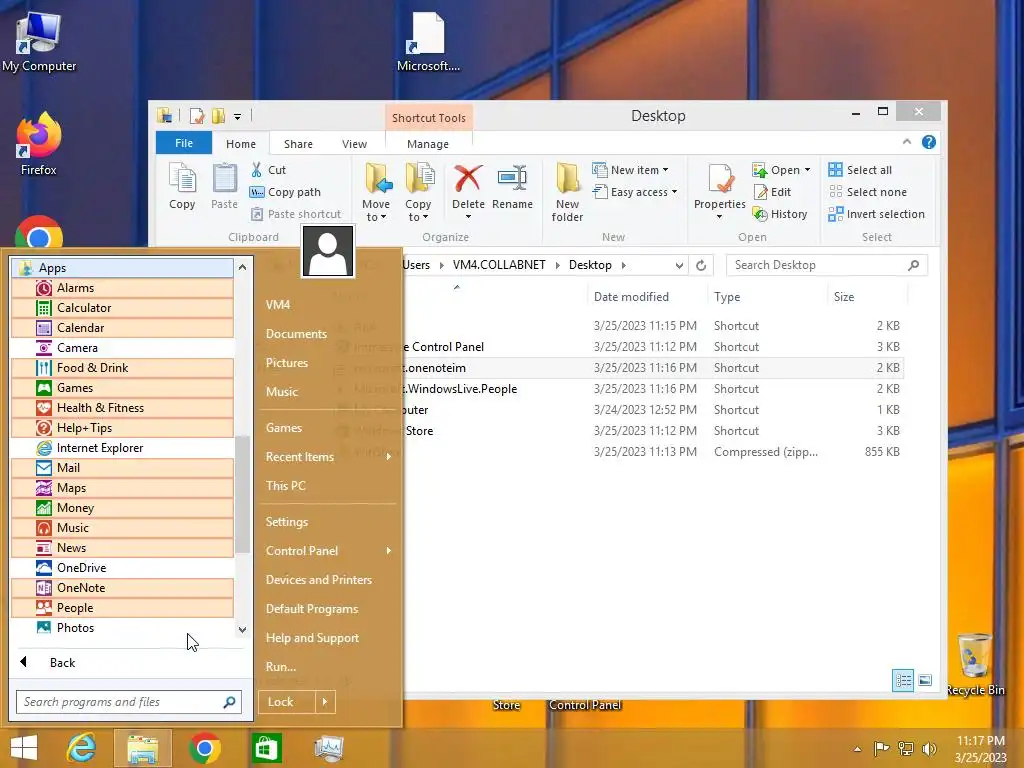Click the Search programs and files box

click(x=129, y=702)
